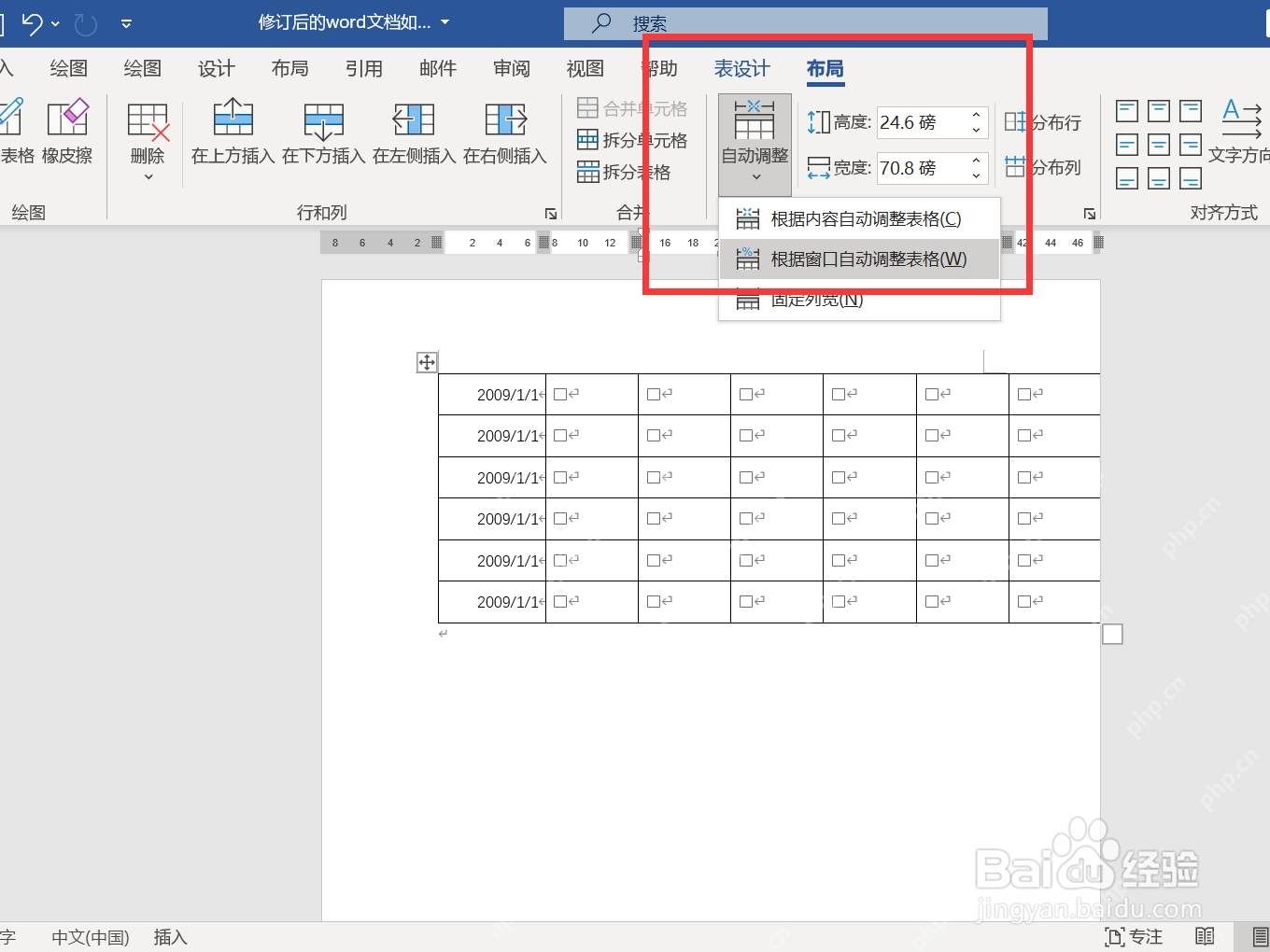Click 拆分单元格 to split cells
Viewport: 1270px width, 952px height.
click(x=632, y=140)
